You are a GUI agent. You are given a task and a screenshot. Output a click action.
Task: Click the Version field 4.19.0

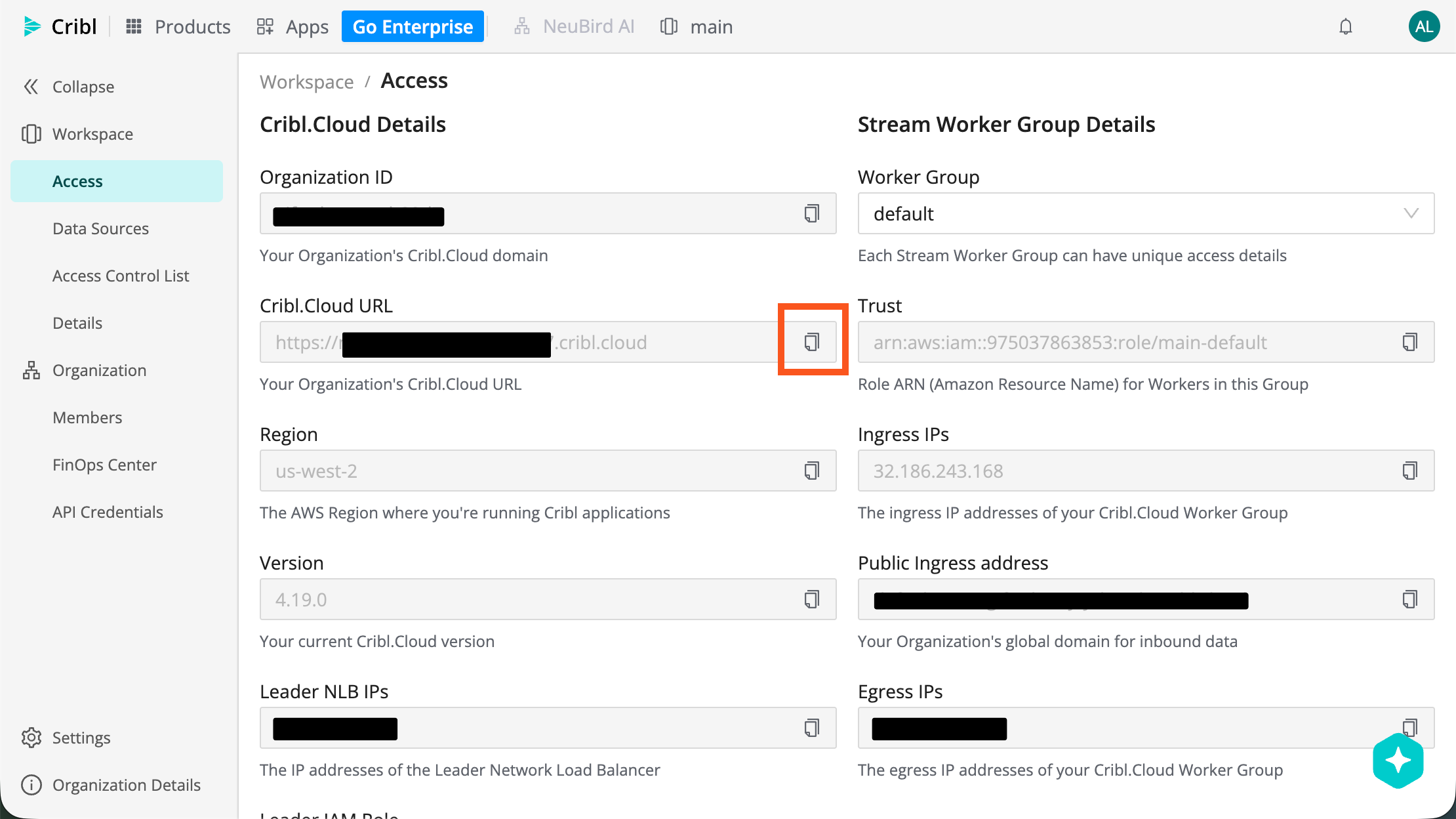[x=548, y=599]
